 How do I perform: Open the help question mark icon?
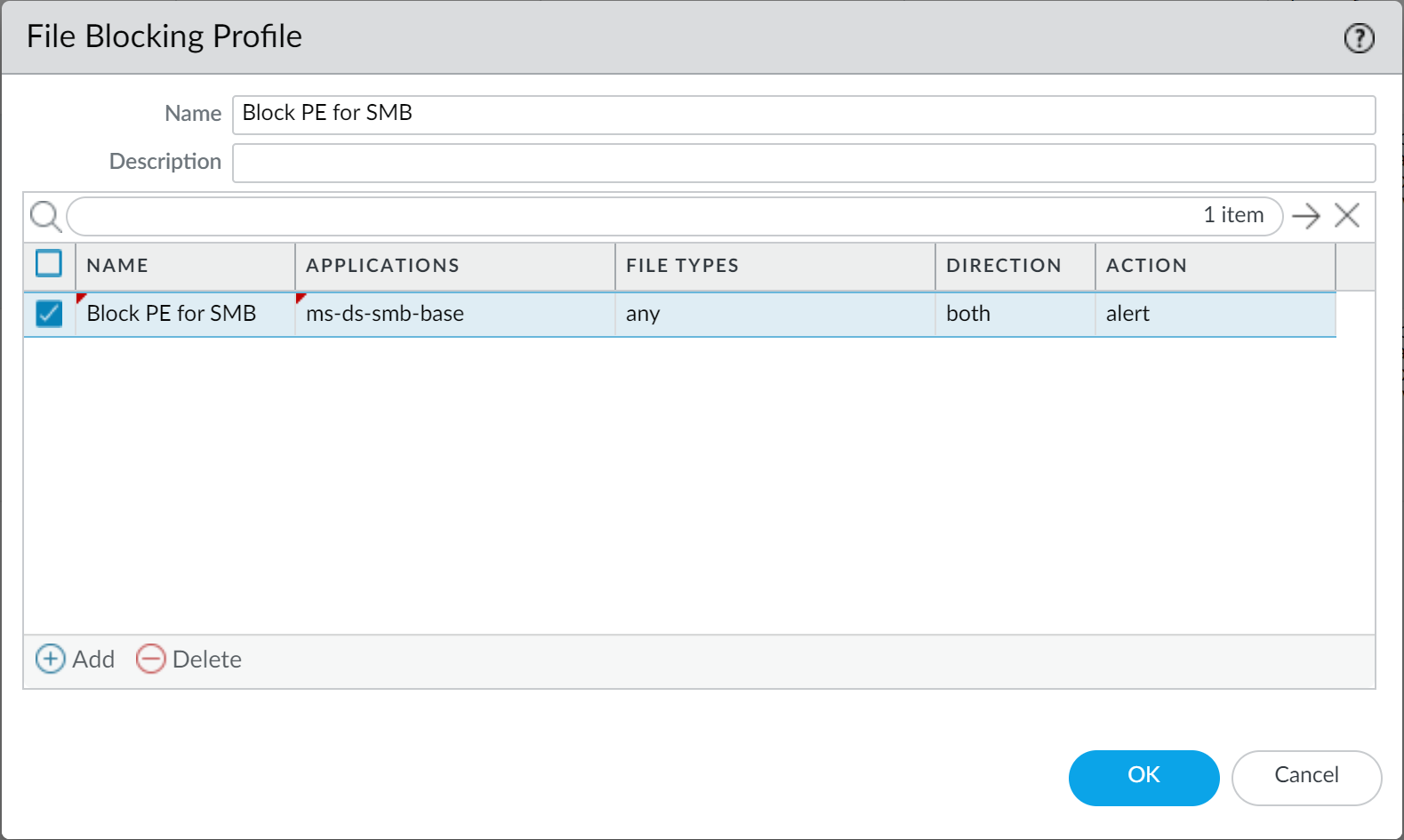1359,38
